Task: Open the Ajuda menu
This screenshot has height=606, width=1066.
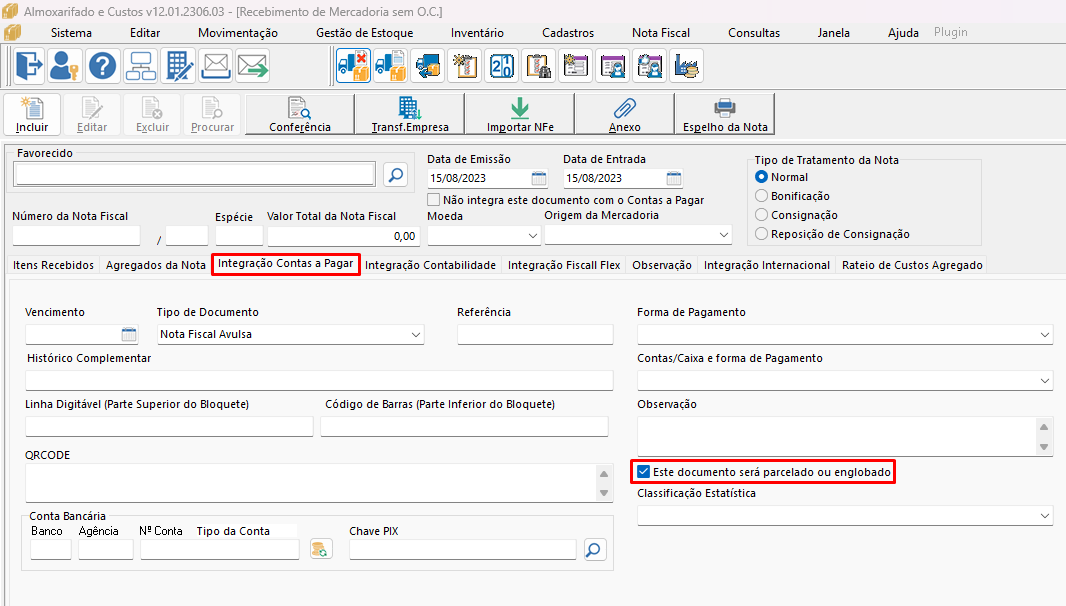Action: pyautogui.click(x=903, y=33)
